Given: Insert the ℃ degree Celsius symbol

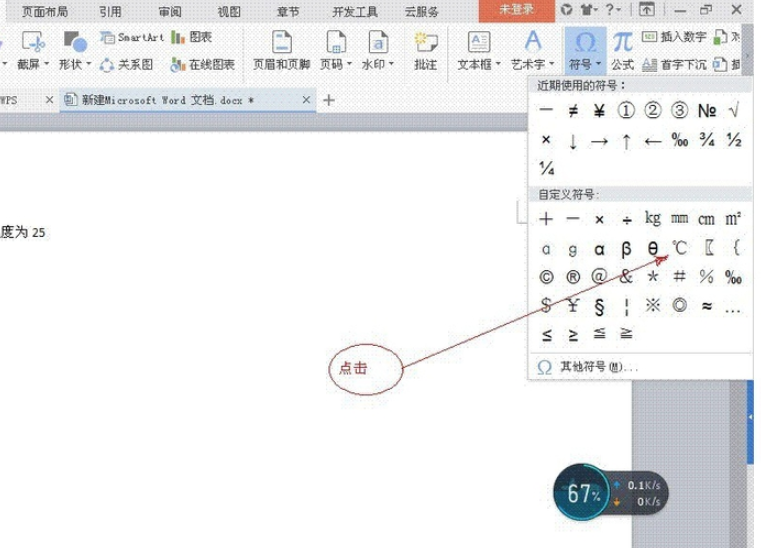Looking at the screenshot, I should 679,249.
